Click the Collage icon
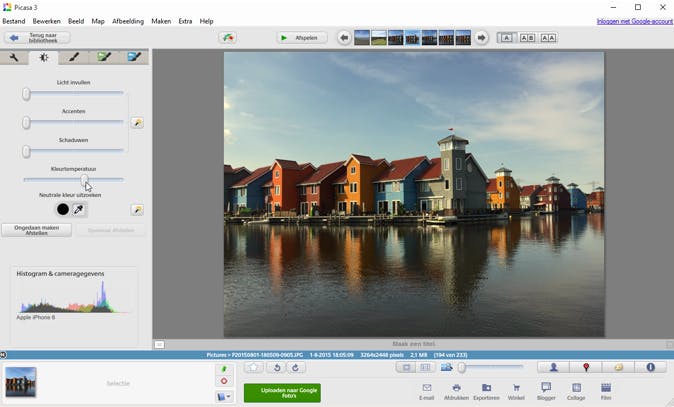674x407 pixels. 576,388
